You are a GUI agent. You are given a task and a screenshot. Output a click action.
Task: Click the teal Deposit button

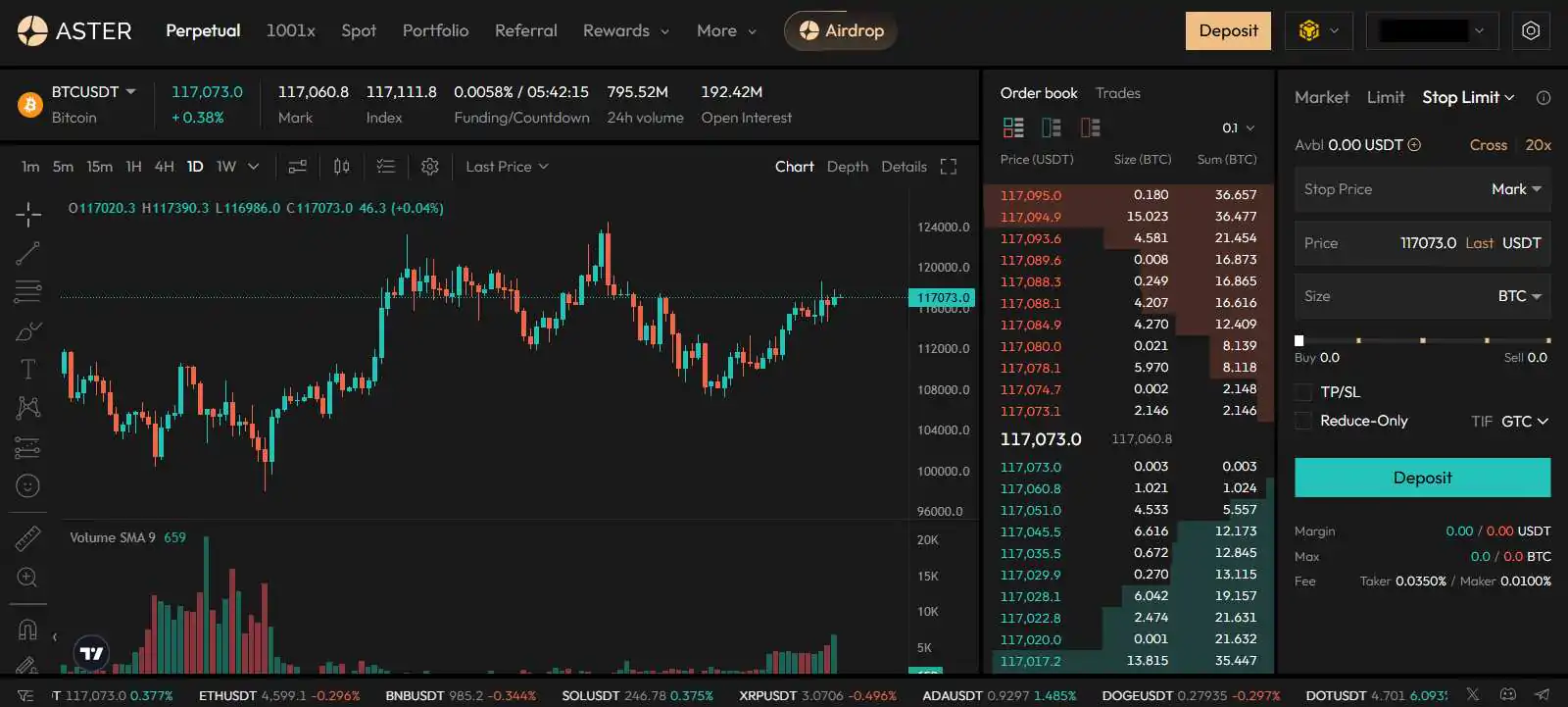pos(1422,478)
